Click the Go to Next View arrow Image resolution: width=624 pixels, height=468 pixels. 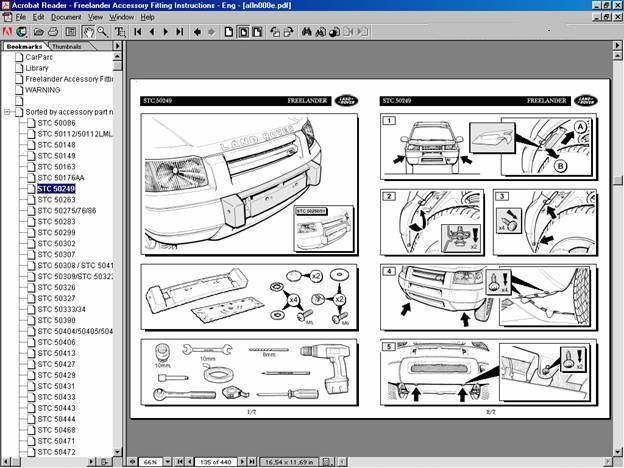click(x=211, y=32)
